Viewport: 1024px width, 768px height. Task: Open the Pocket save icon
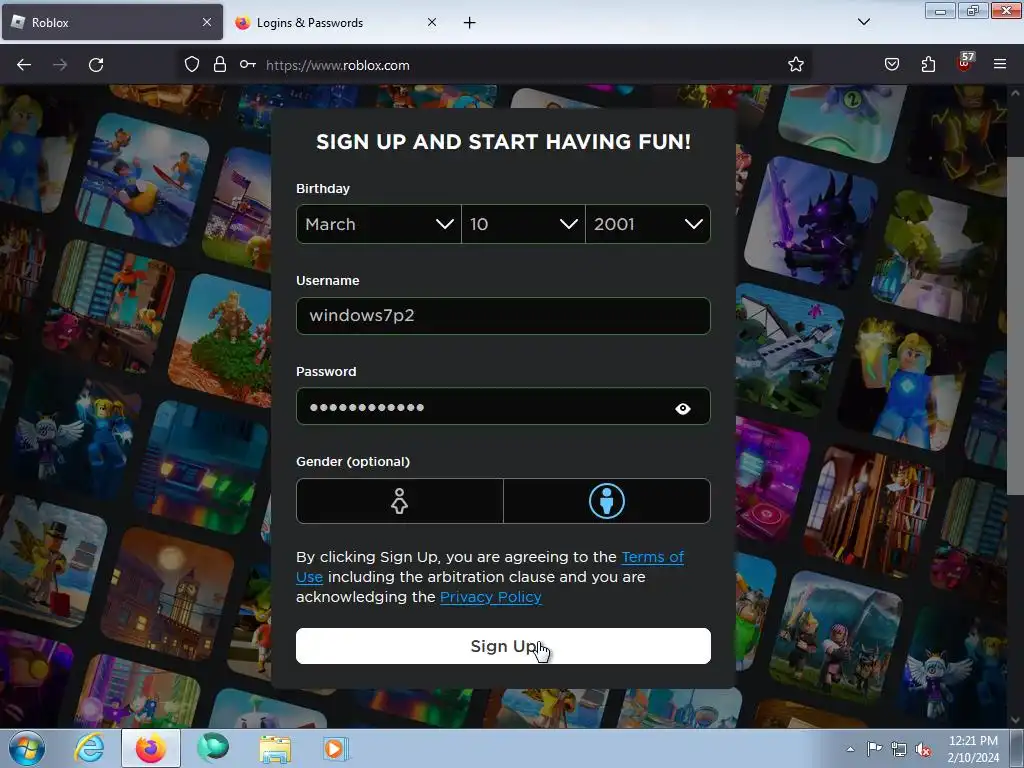click(x=891, y=64)
